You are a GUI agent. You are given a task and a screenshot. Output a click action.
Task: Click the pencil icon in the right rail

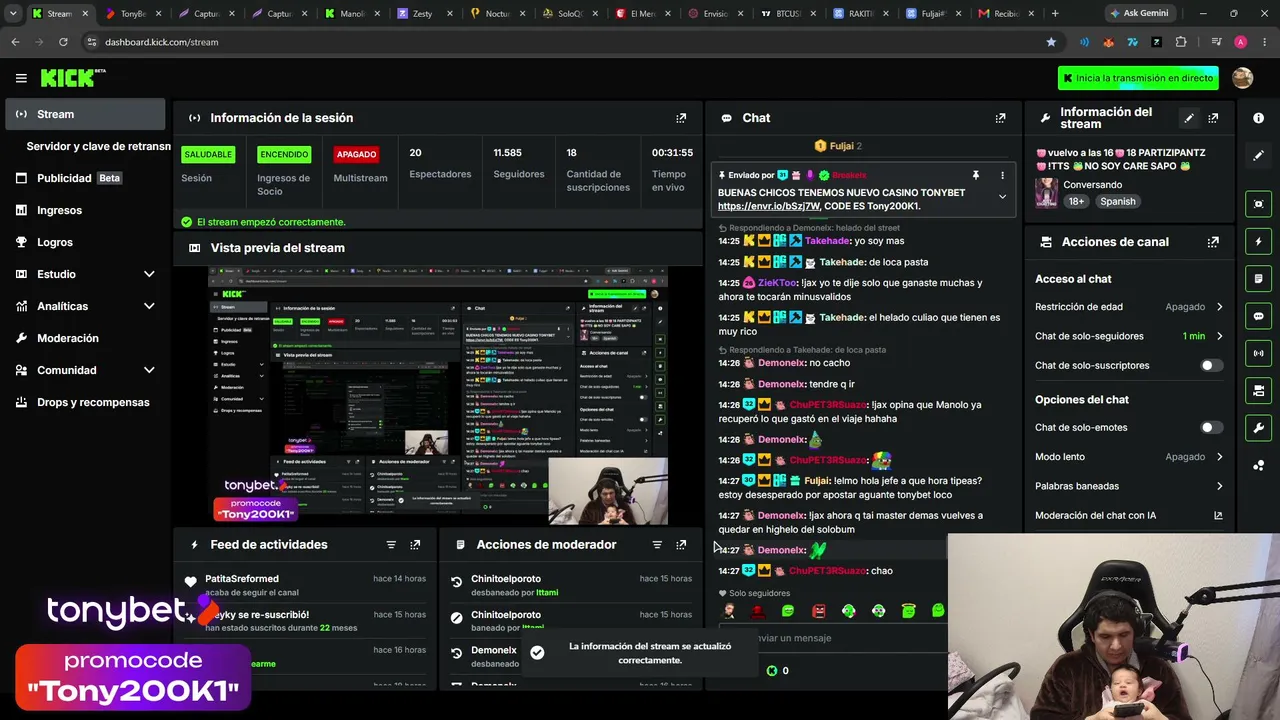click(x=1258, y=155)
